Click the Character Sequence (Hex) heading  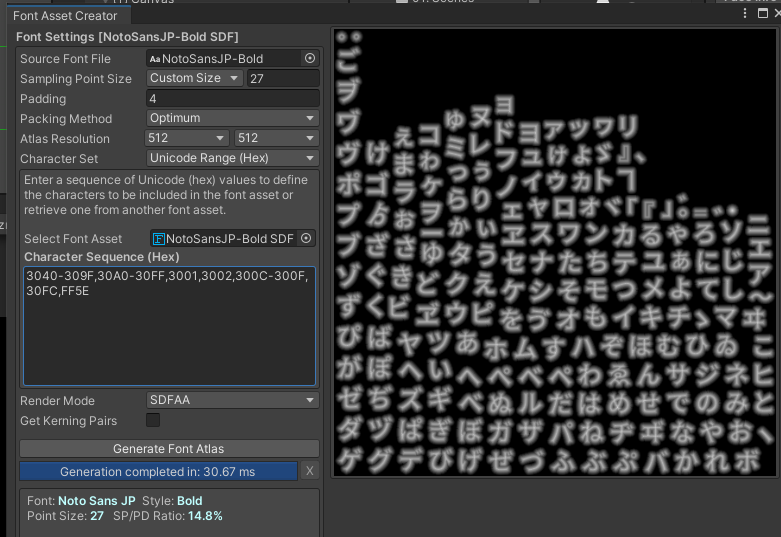coord(102,257)
